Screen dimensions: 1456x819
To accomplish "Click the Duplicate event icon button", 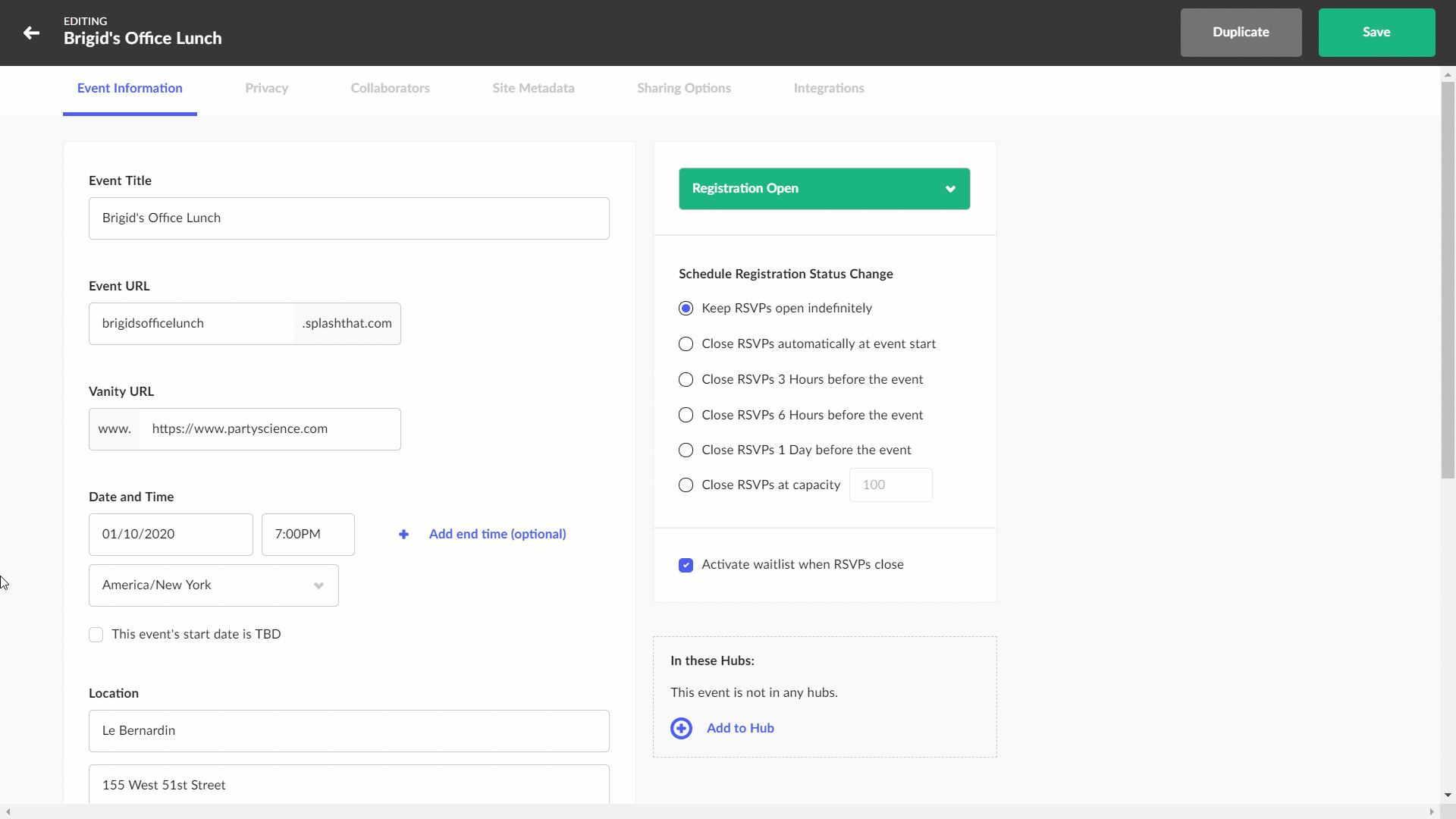I will tap(1241, 32).
